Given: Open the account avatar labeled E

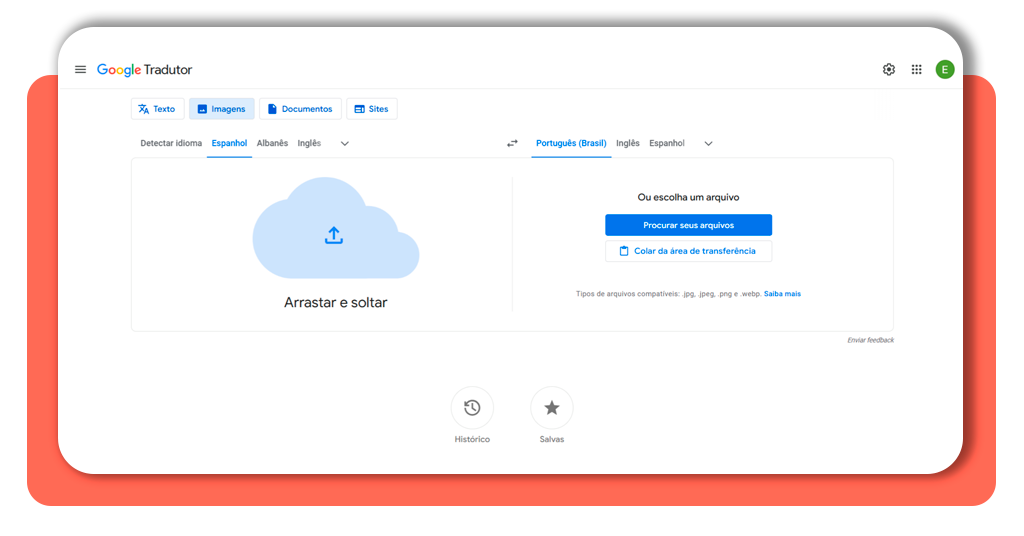Looking at the screenshot, I should pyautogui.click(x=945, y=69).
